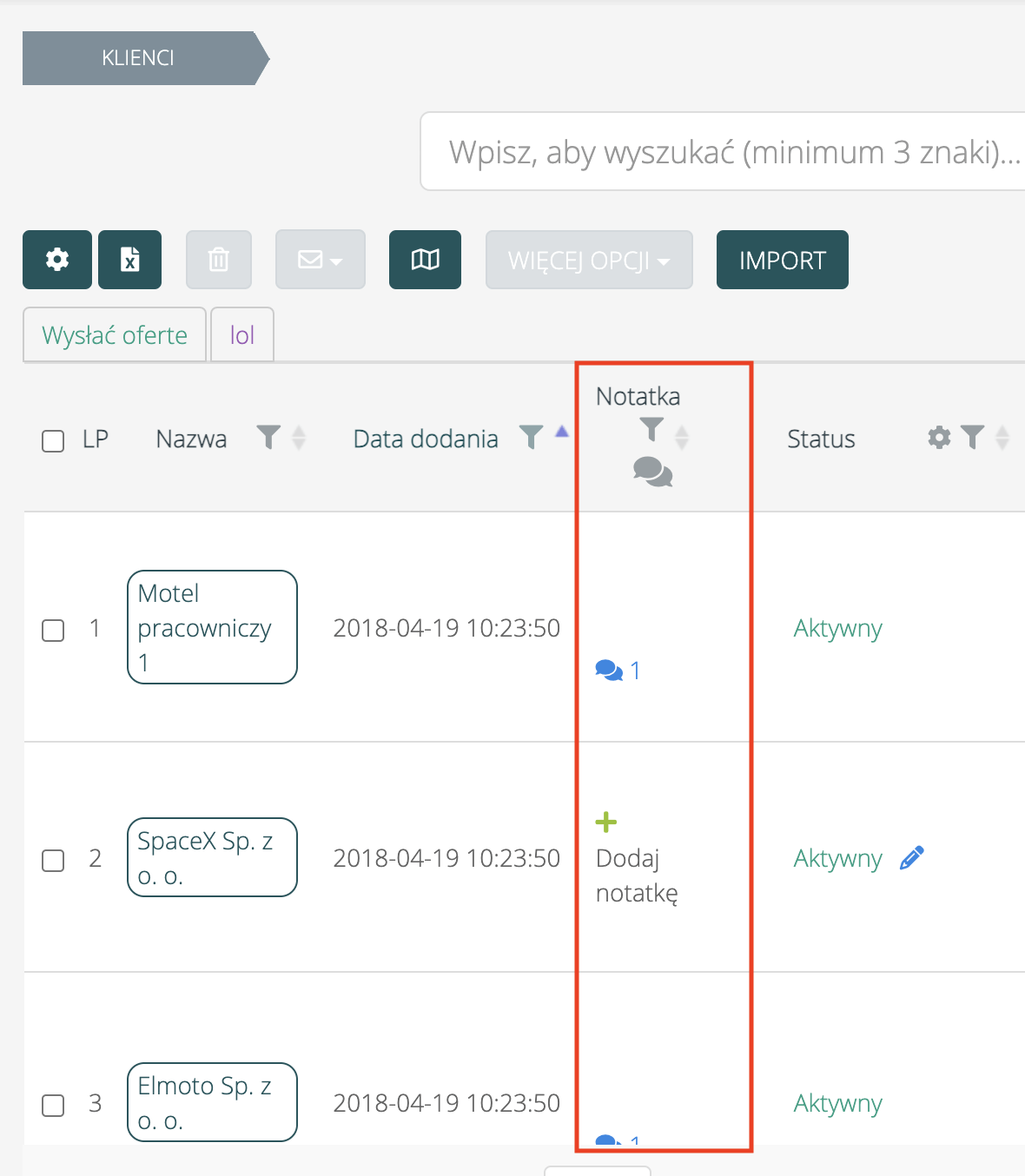Export list using the Excel file icon
1025x1176 pixels.
129,260
